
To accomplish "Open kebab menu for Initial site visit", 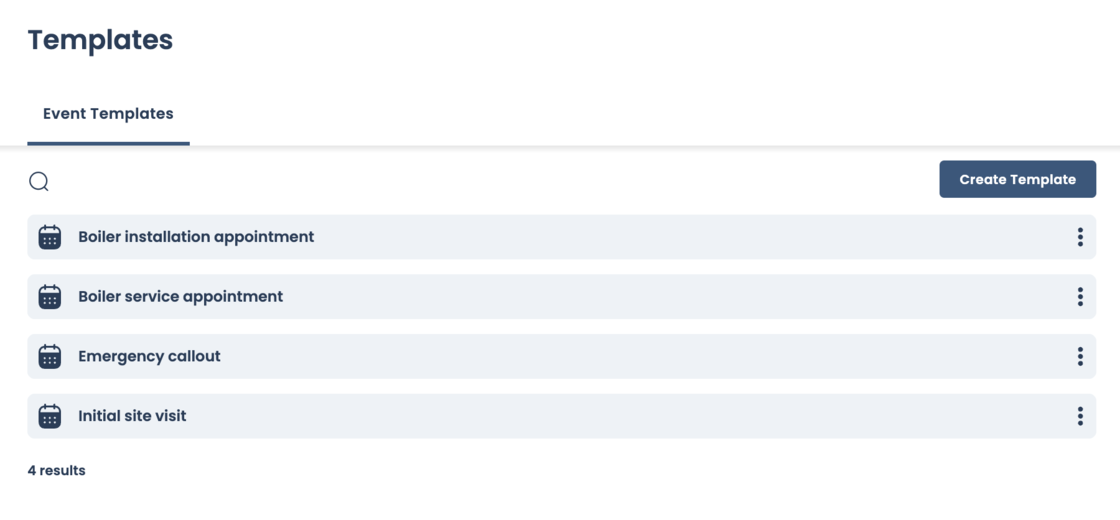I will 1080,416.
